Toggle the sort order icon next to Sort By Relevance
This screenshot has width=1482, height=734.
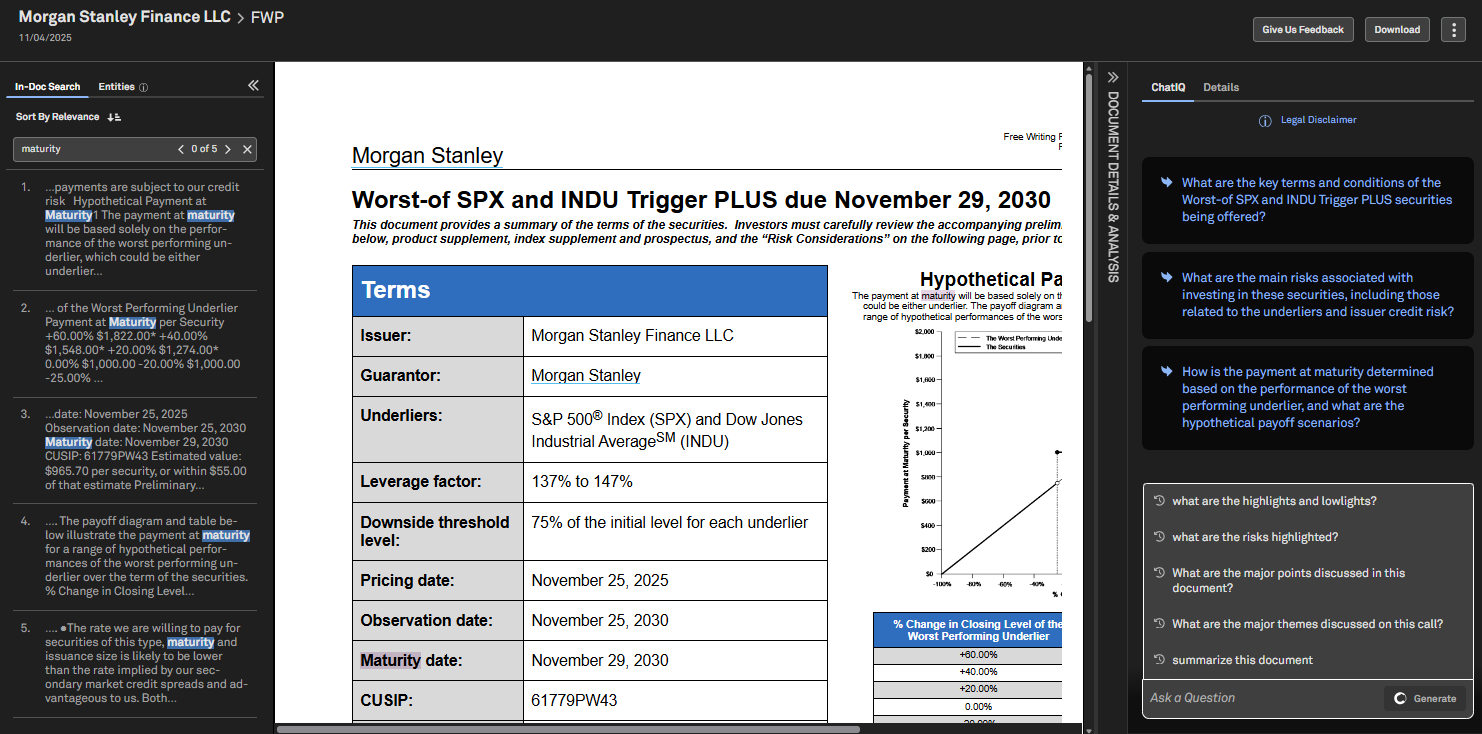coord(114,117)
